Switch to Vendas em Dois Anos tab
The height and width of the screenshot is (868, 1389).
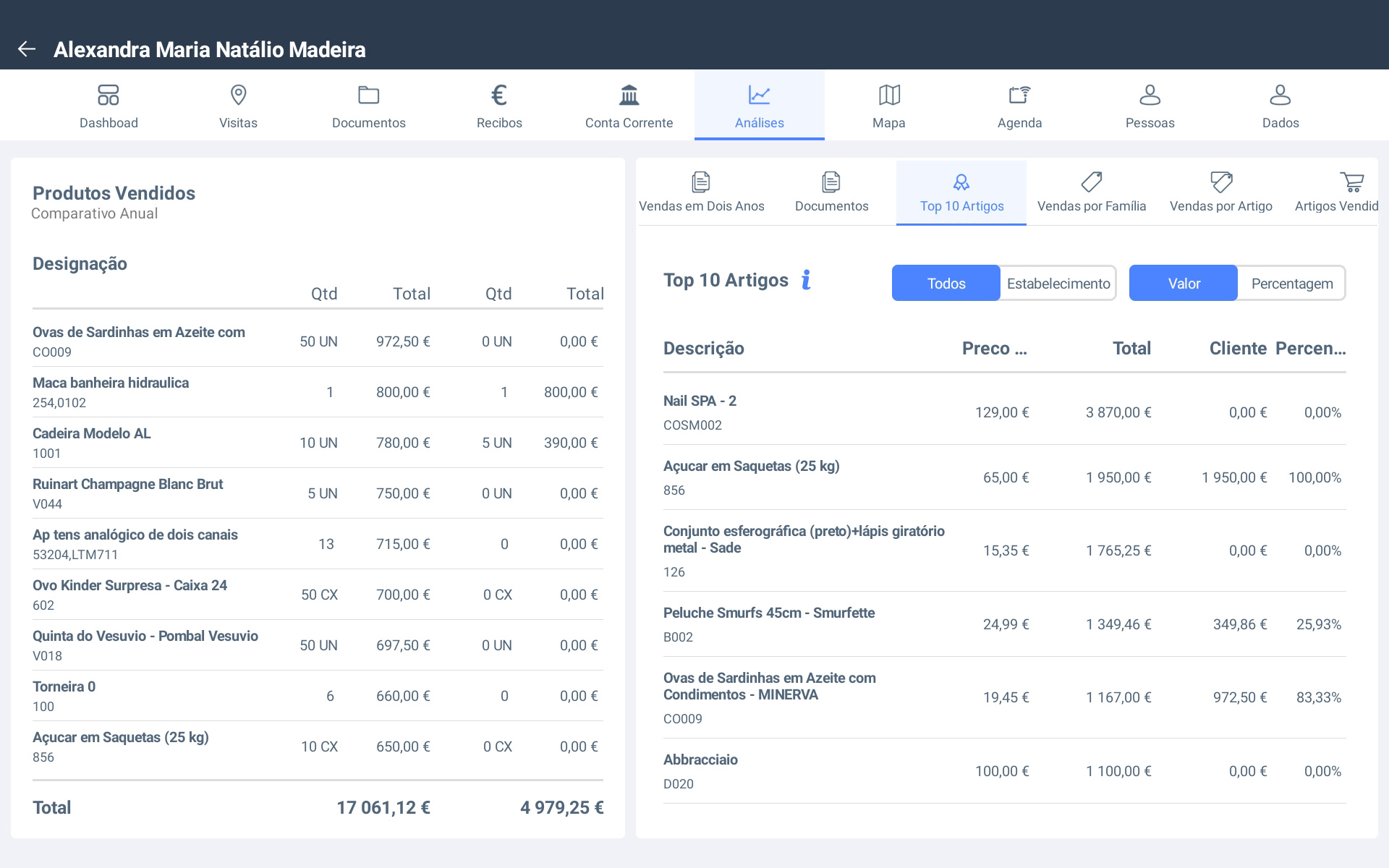tap(701, 192)
